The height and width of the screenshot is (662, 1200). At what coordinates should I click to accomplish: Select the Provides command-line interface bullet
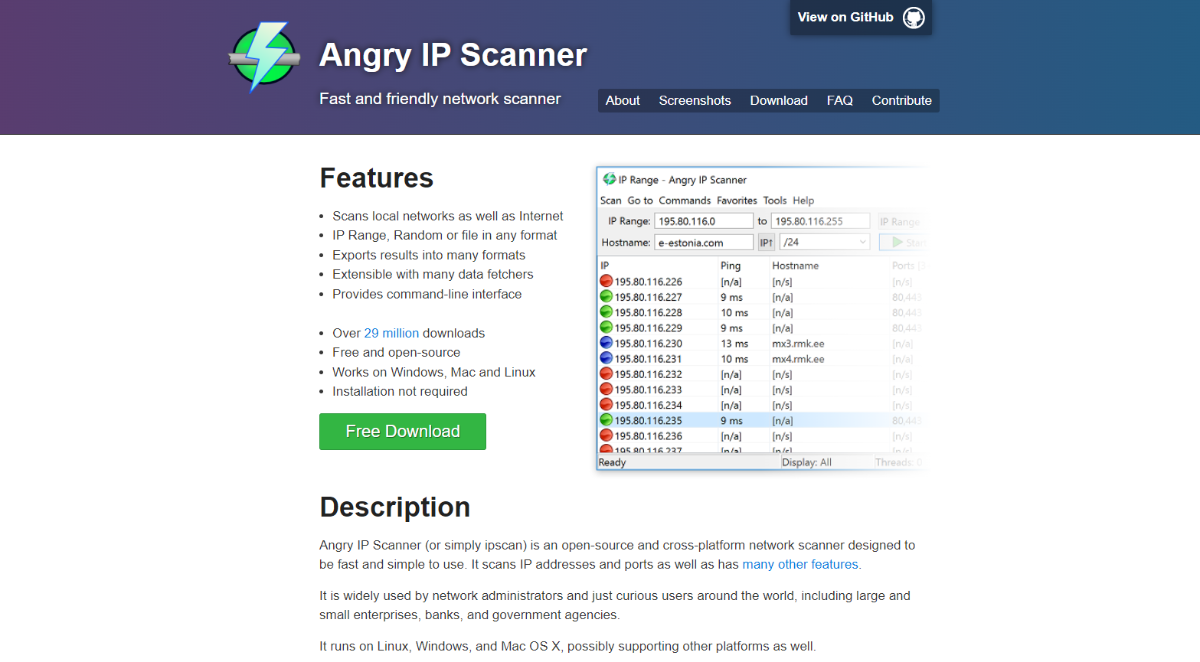(x=427, y=294)
